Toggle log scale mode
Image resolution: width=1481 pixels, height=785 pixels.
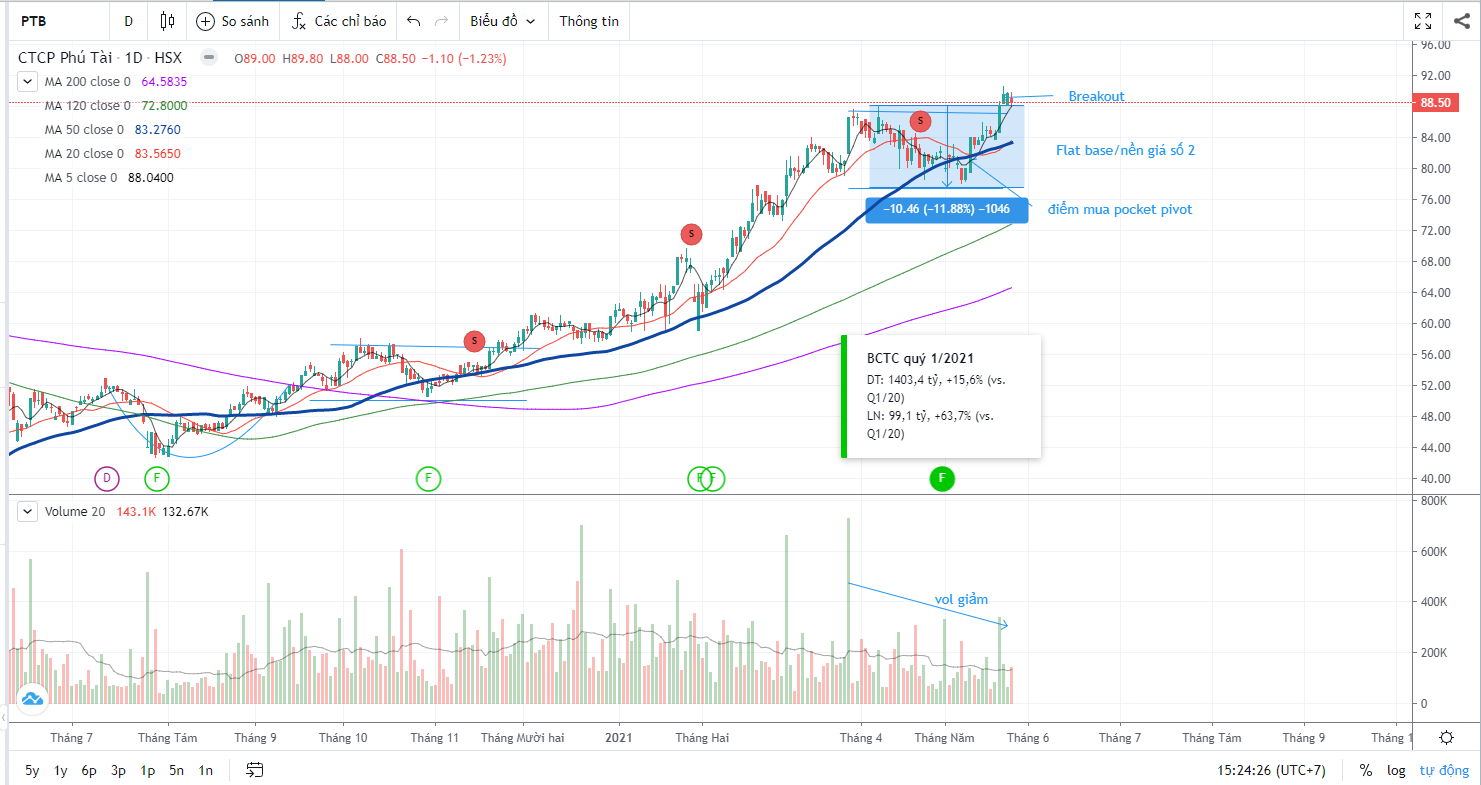click(x=1395, y=770)
